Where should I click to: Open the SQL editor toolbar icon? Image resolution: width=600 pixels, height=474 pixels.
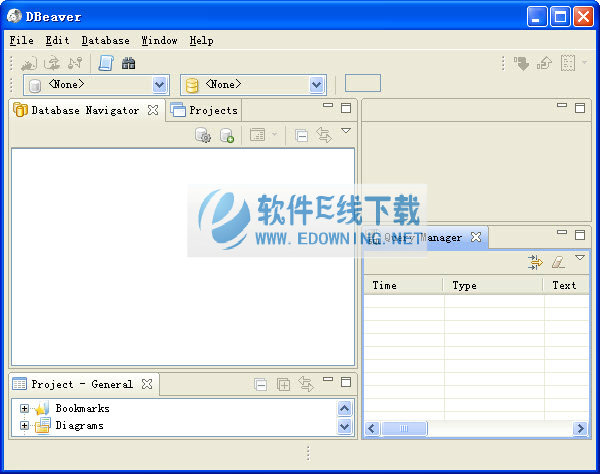coord(105,63)
